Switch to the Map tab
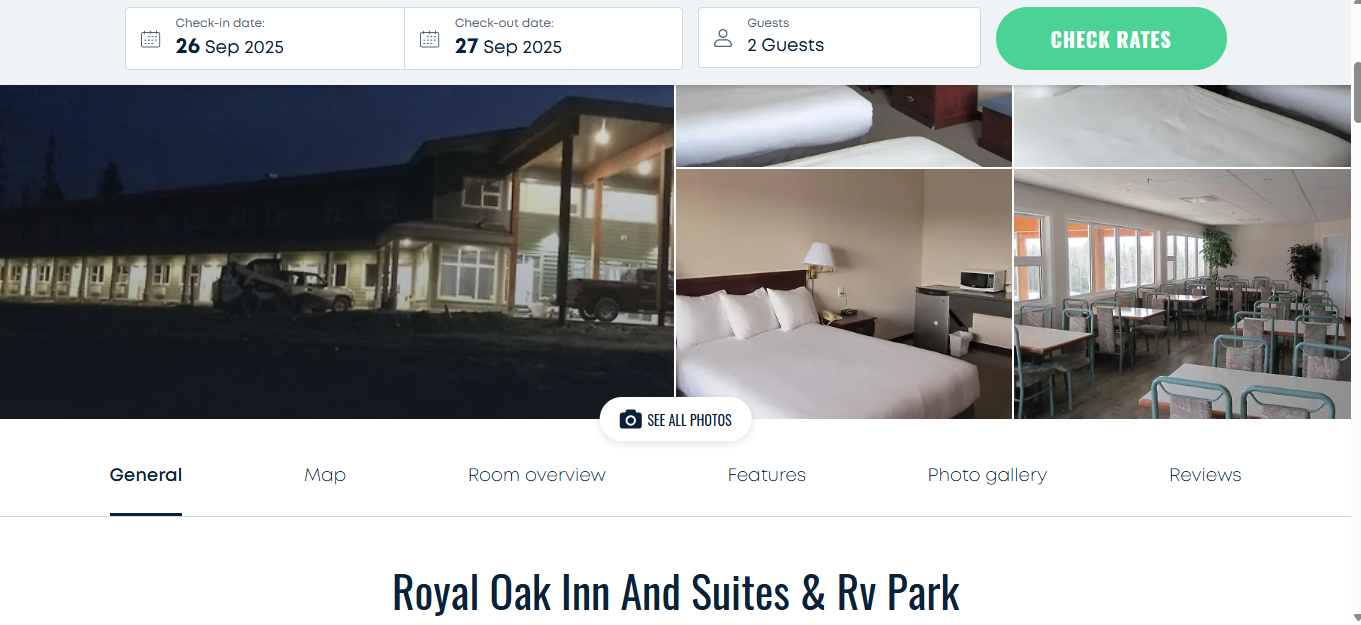 [325, 475]
